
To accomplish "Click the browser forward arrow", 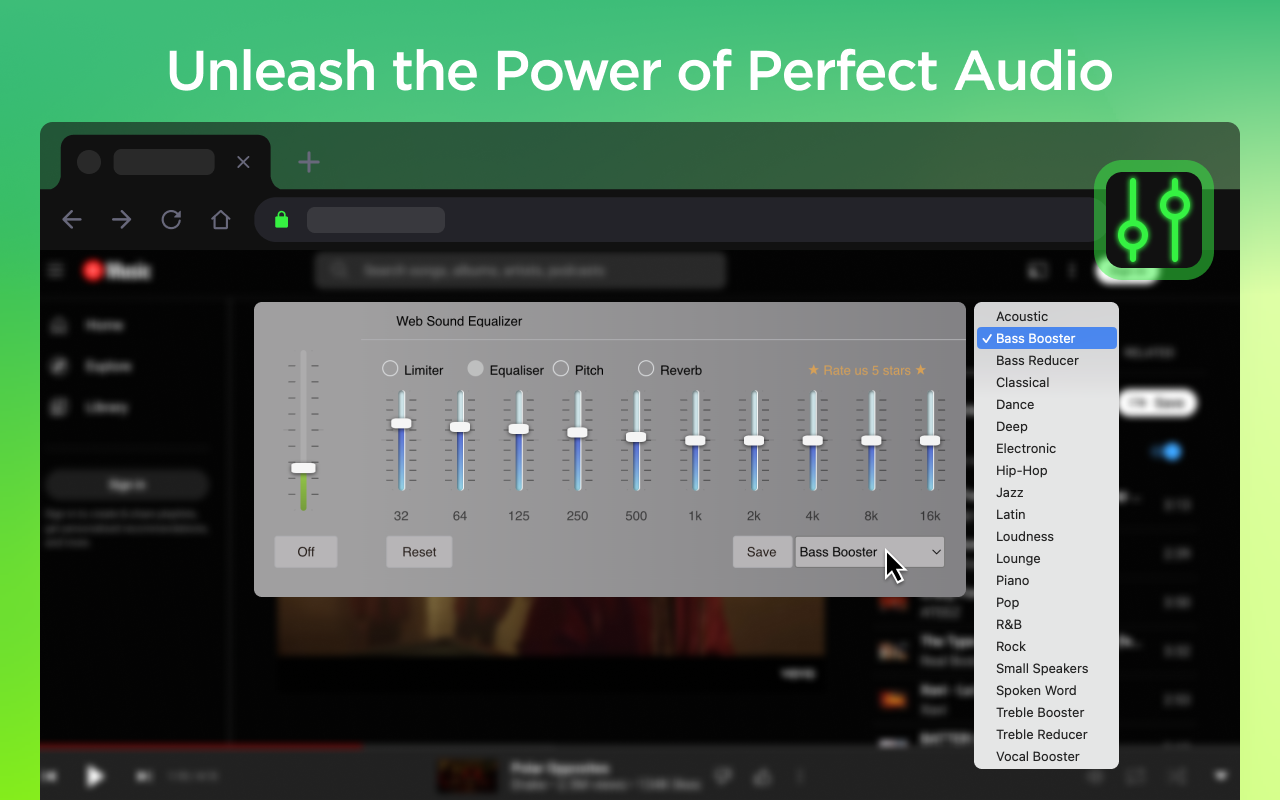I will 122,220.
